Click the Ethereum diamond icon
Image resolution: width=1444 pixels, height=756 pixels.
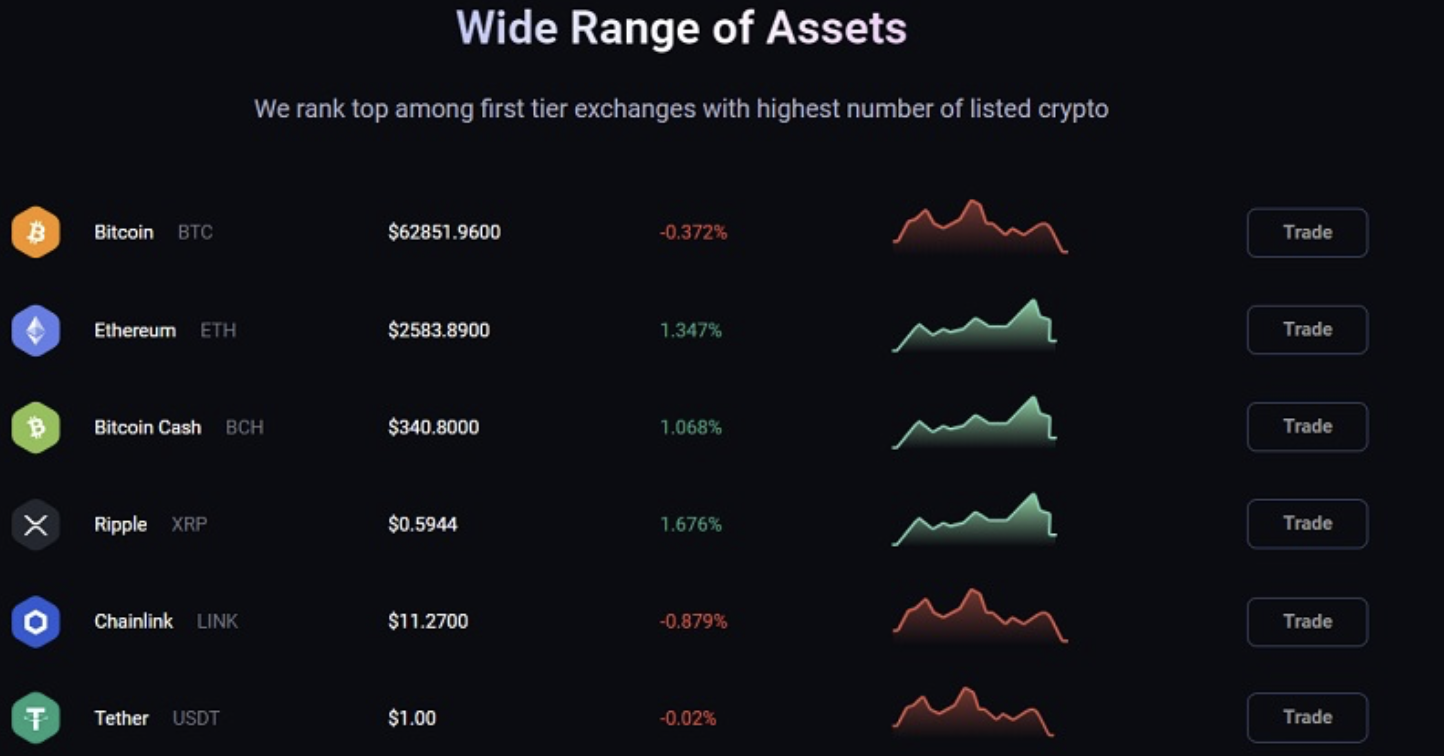point(36,331)
